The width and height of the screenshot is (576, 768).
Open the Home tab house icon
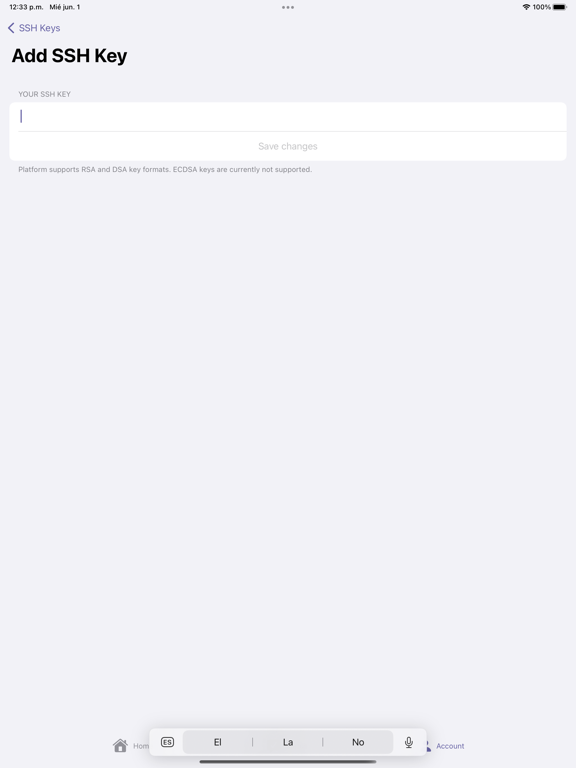point(120,745)
